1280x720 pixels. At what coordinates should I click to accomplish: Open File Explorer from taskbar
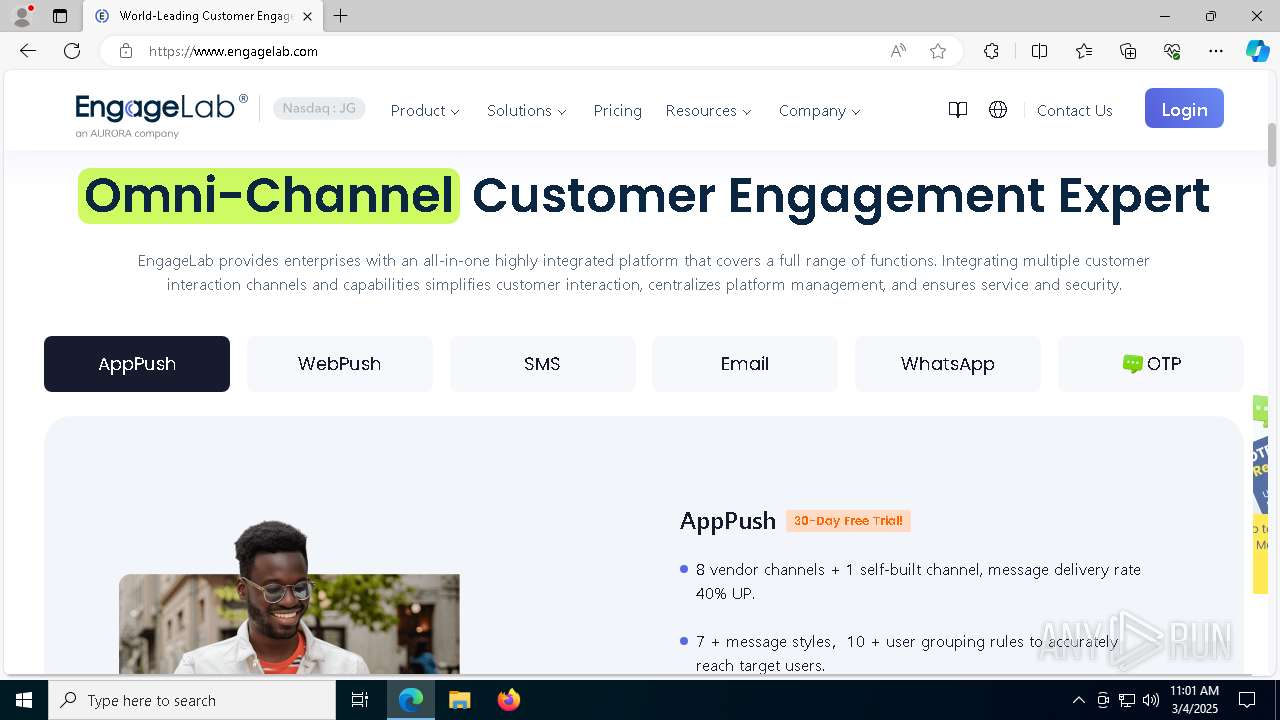pyautogui.click(x=459, y=700)
